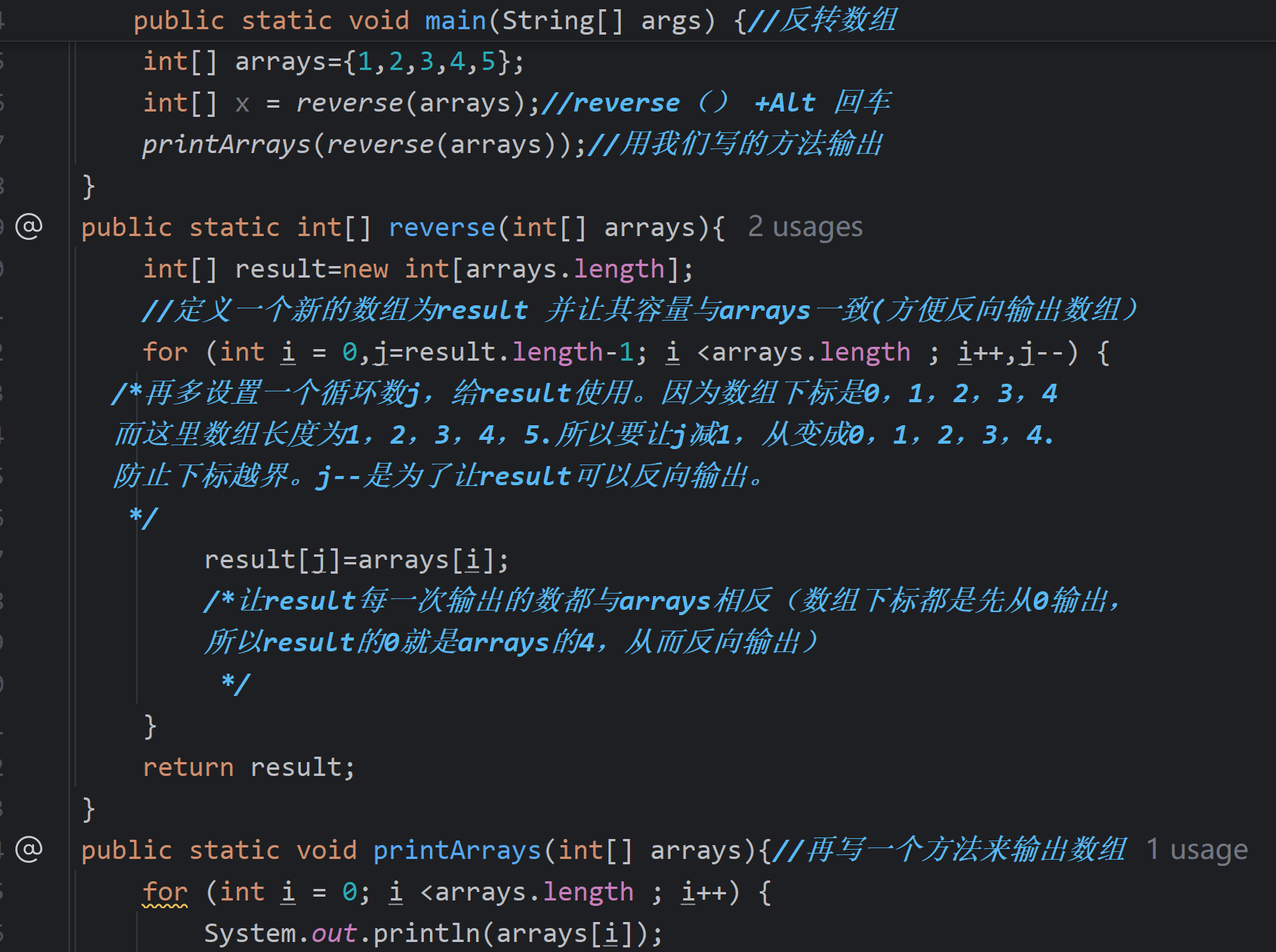Click the 'printArrays(reverse(arrays))' call

click(x=358, y=145)
